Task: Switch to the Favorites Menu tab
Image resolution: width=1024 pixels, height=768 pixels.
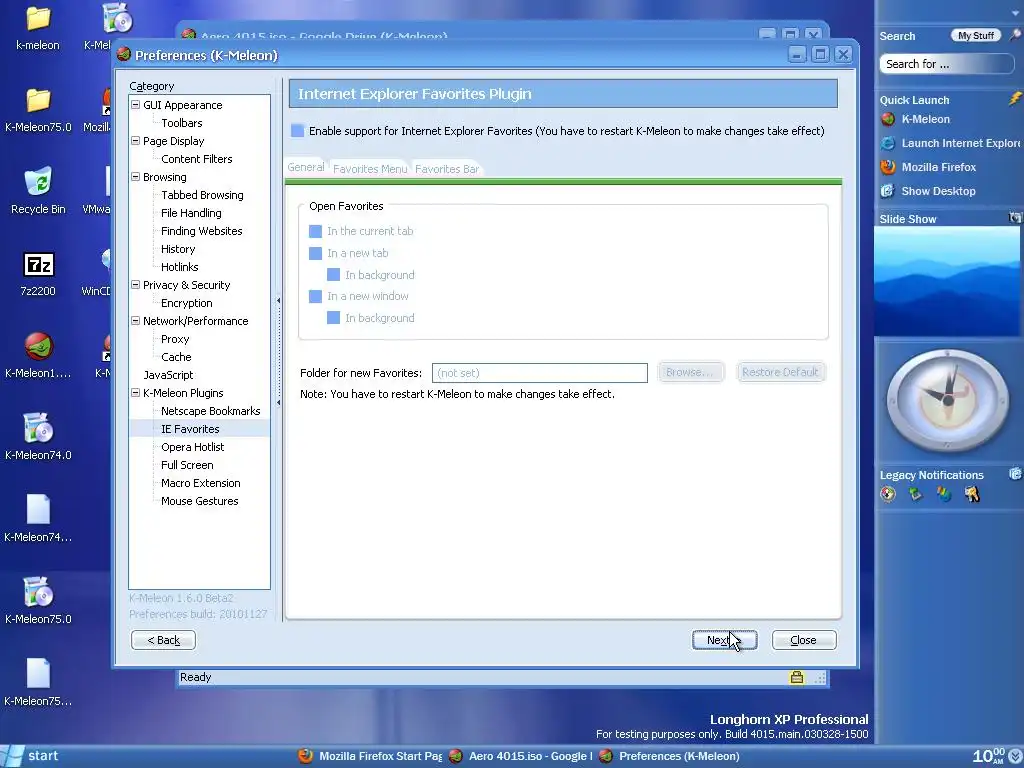Action: pyautogui.click(x=370, y=169)
